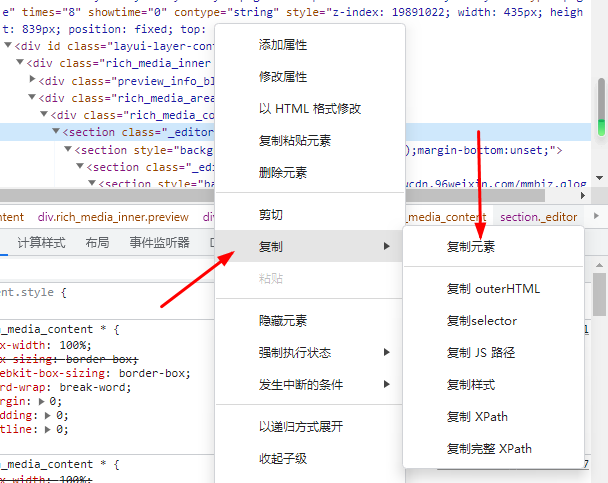Image resolution: width=608 pixels, height=483 pixels.
Task: Open the 复制 submenu entry
Action: [310, 246]
